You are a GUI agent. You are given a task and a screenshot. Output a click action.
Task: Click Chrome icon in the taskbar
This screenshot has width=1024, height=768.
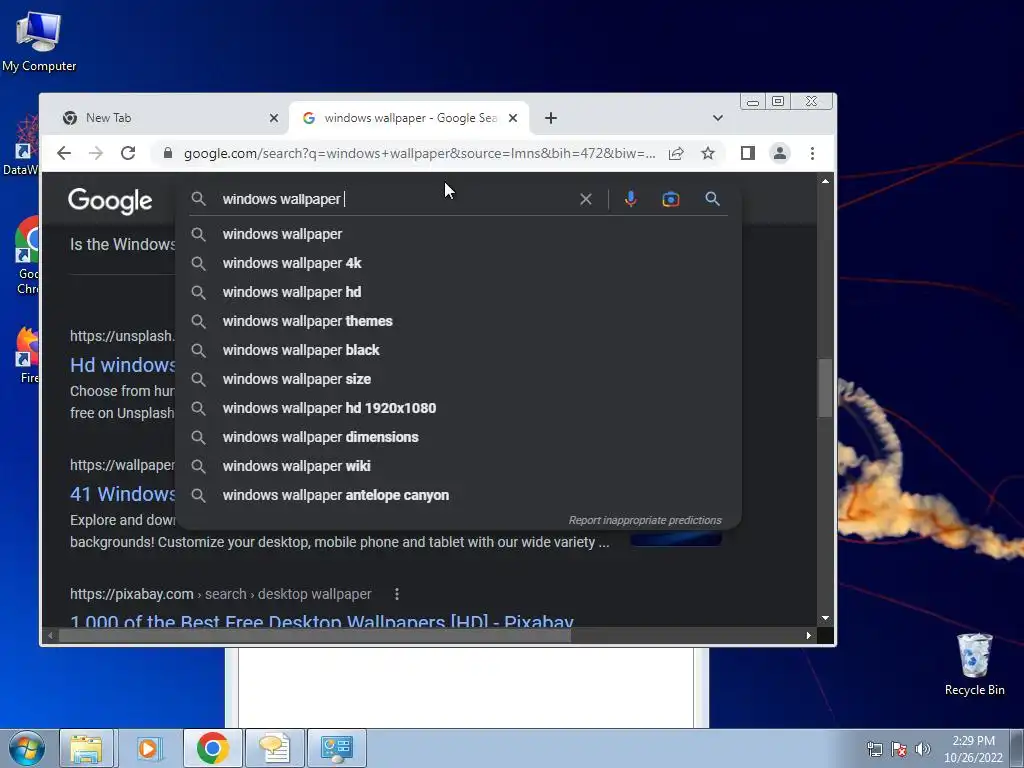[212, 748]
